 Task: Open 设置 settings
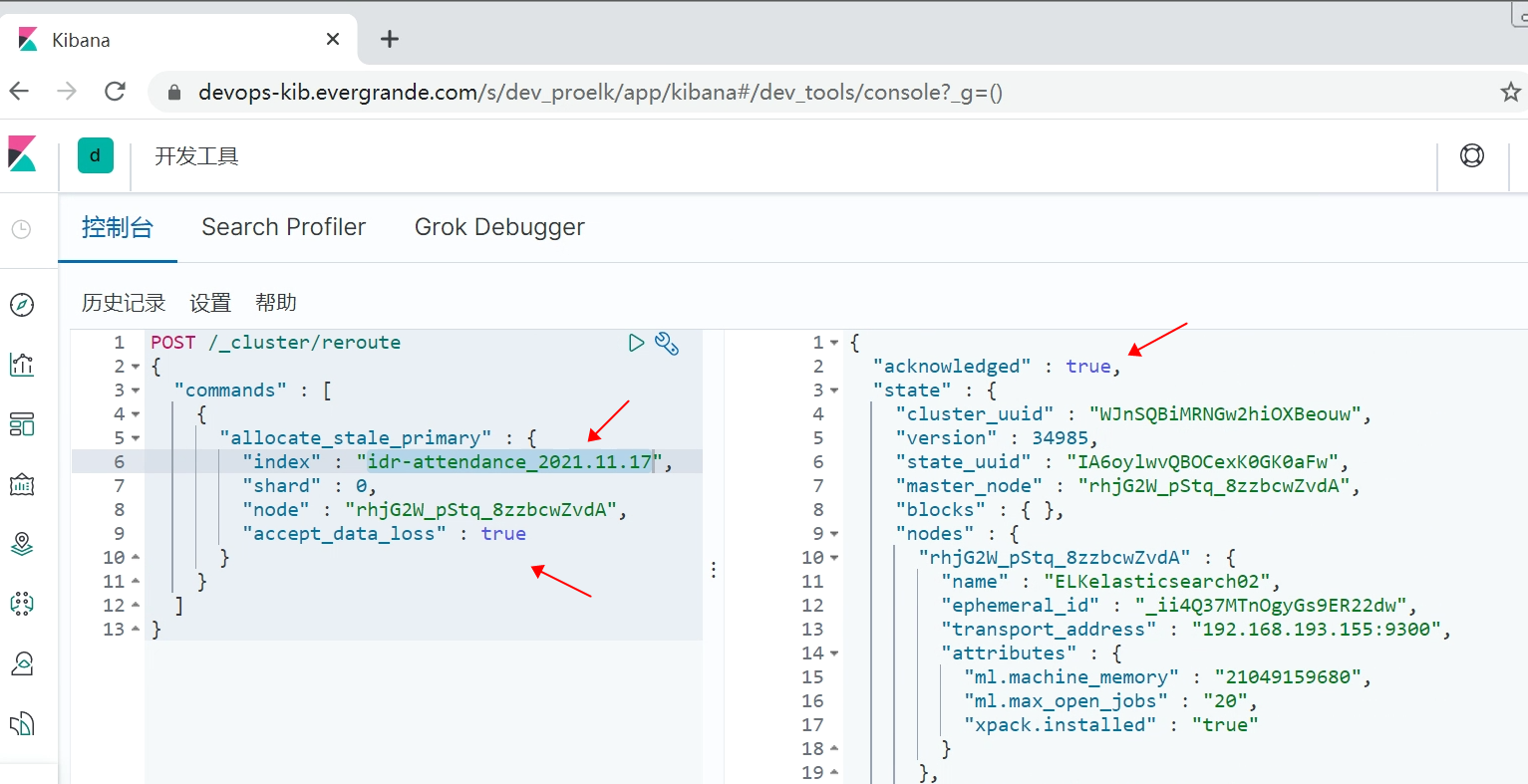pyautogui.click(x=210, y=303)
